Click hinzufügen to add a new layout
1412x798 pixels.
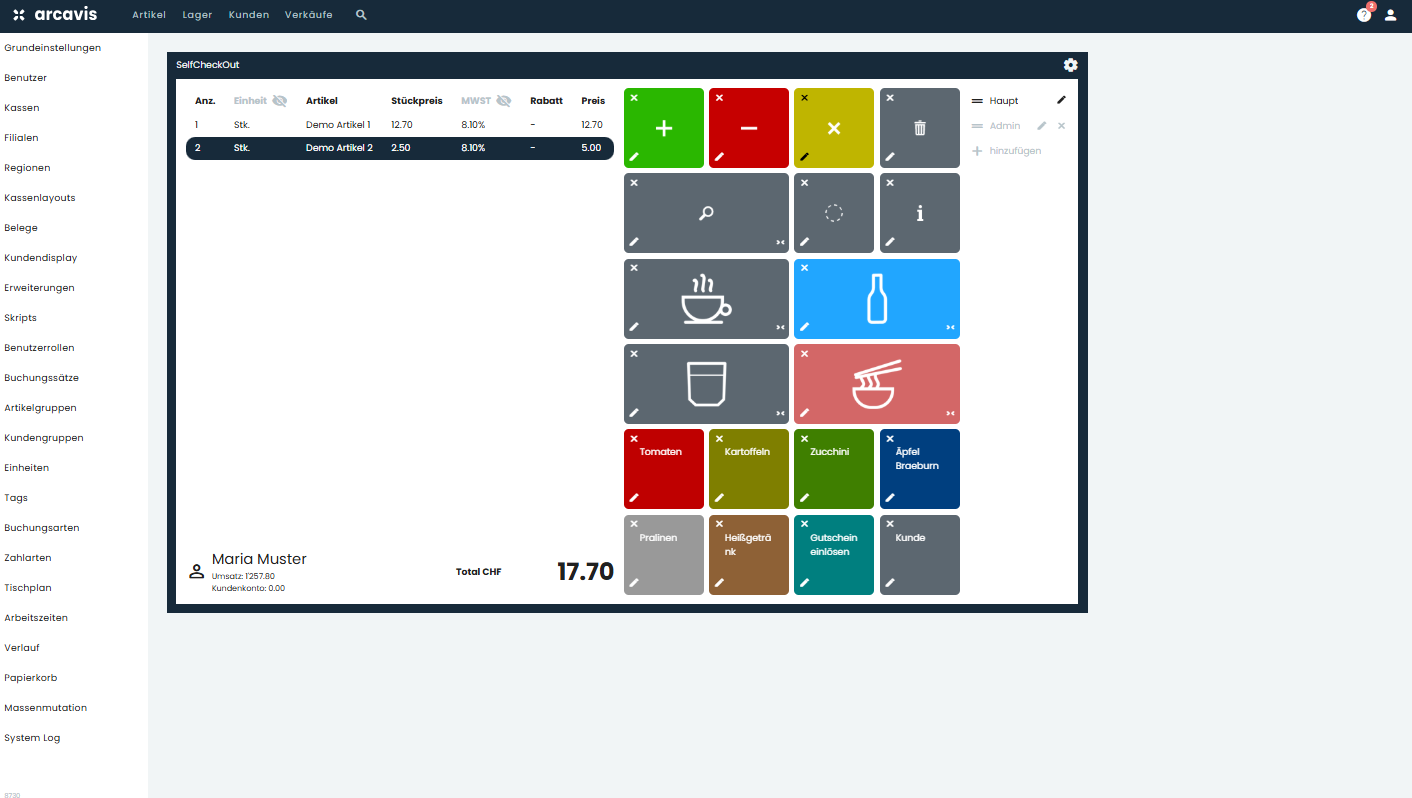pyautogui.click(x=1013, y=150)
